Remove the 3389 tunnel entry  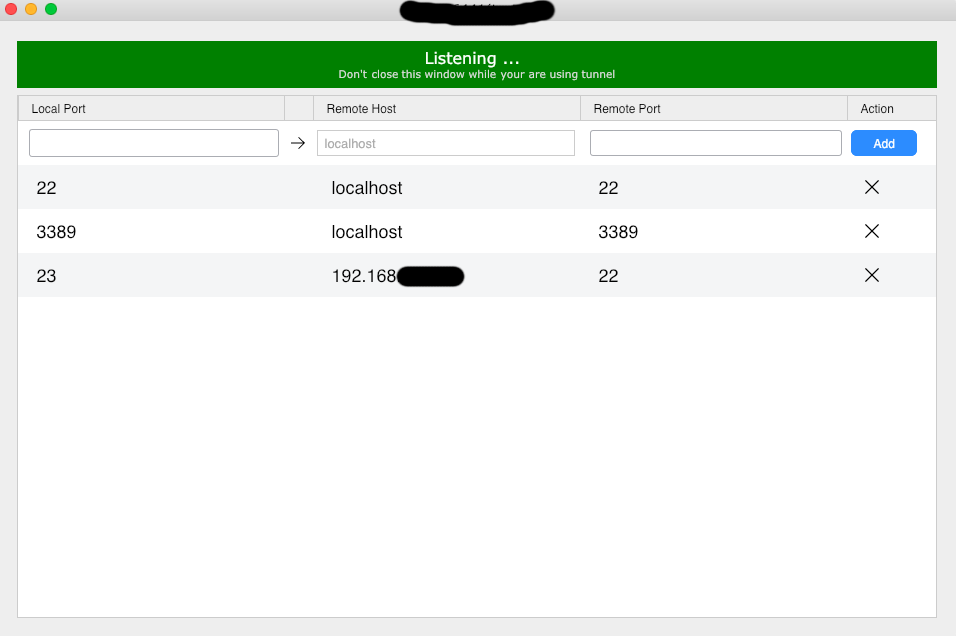[x=871, y=231]
